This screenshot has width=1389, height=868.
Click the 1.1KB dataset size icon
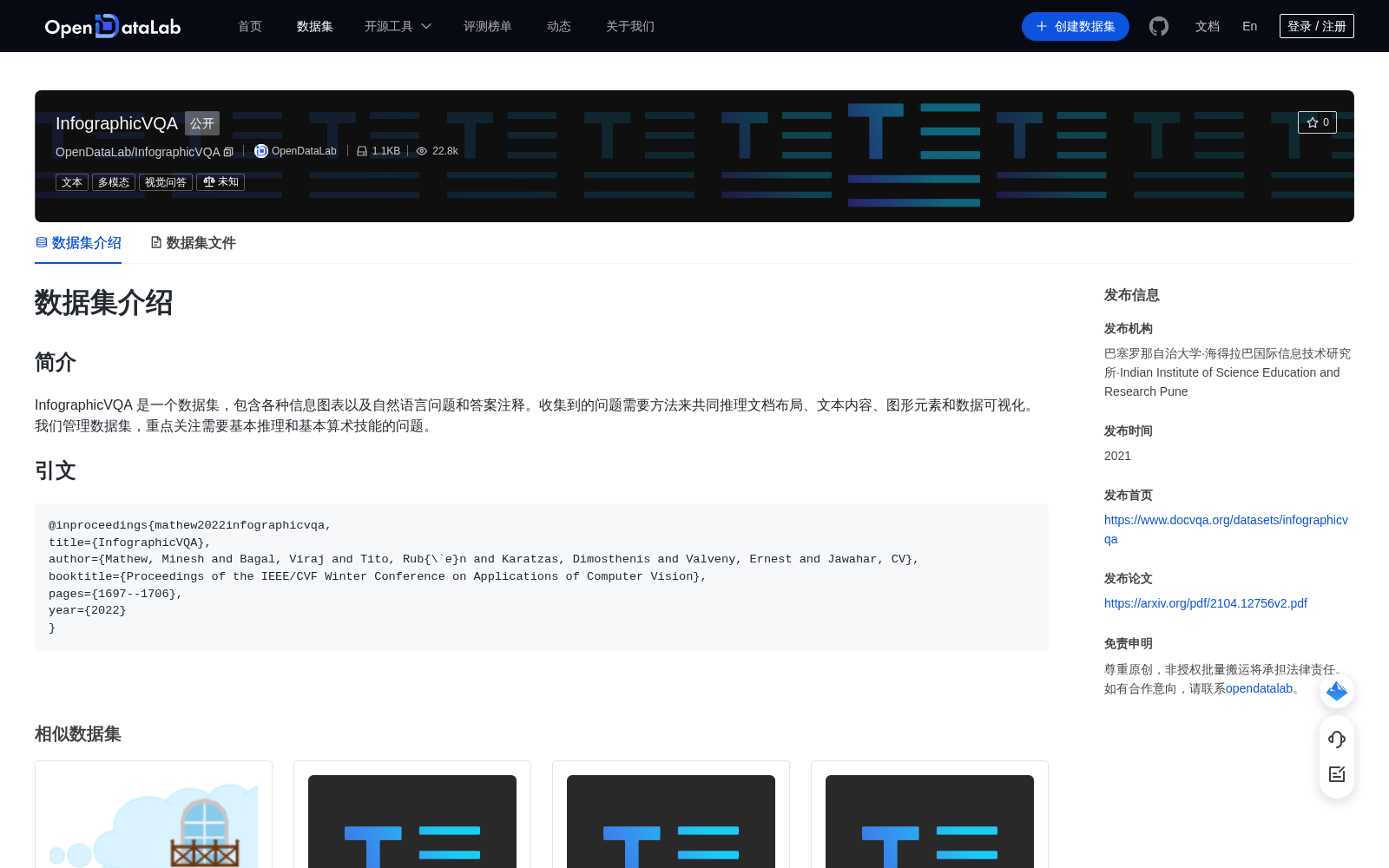point(362,151)
